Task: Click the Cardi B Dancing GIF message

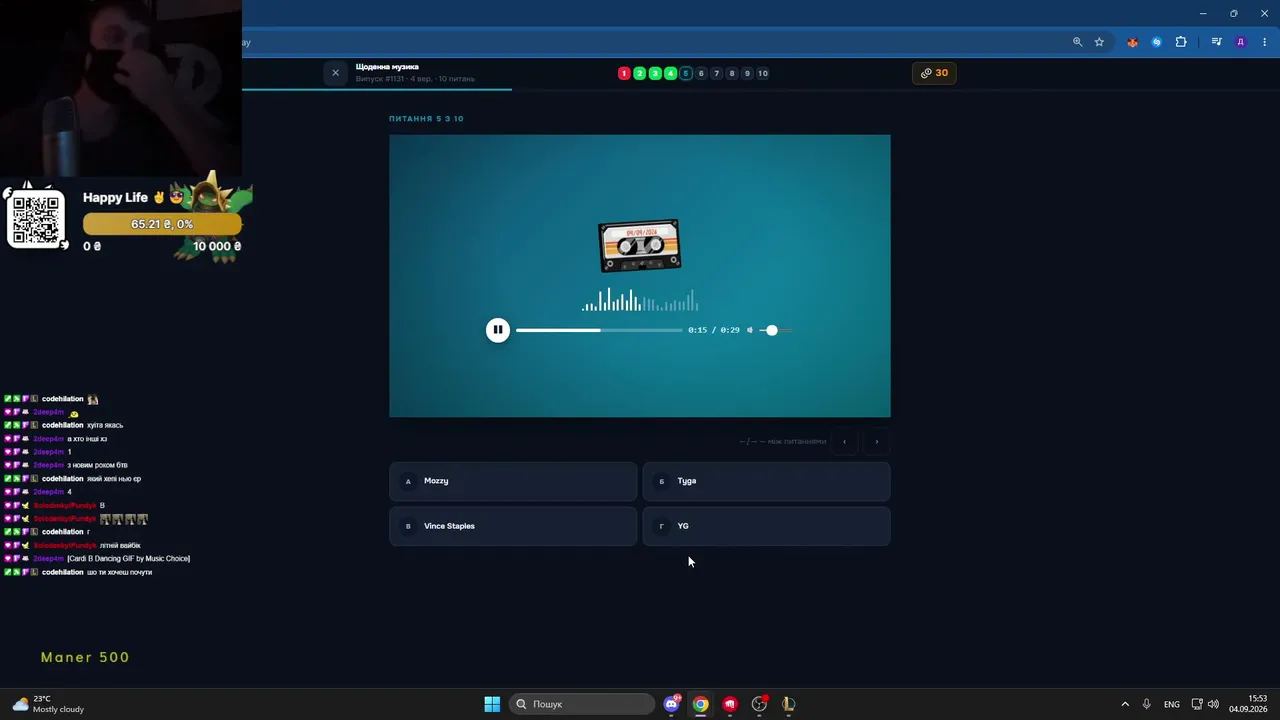Action: coord(128,558)
